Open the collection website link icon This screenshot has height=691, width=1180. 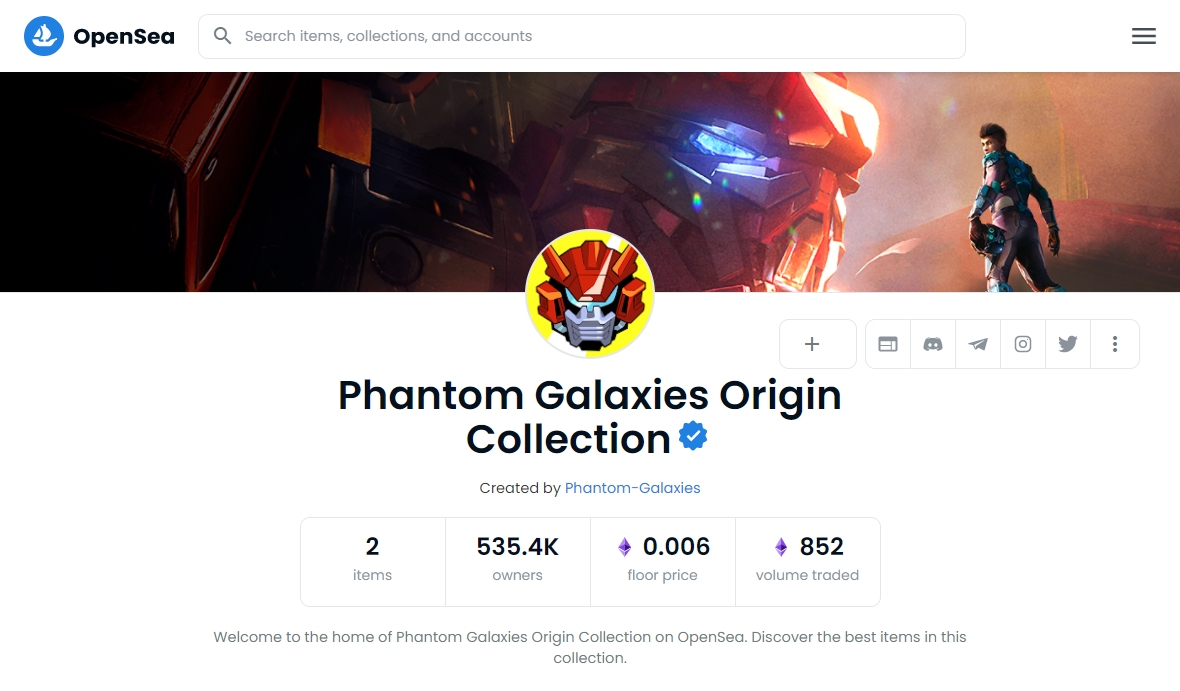point(888,344)
